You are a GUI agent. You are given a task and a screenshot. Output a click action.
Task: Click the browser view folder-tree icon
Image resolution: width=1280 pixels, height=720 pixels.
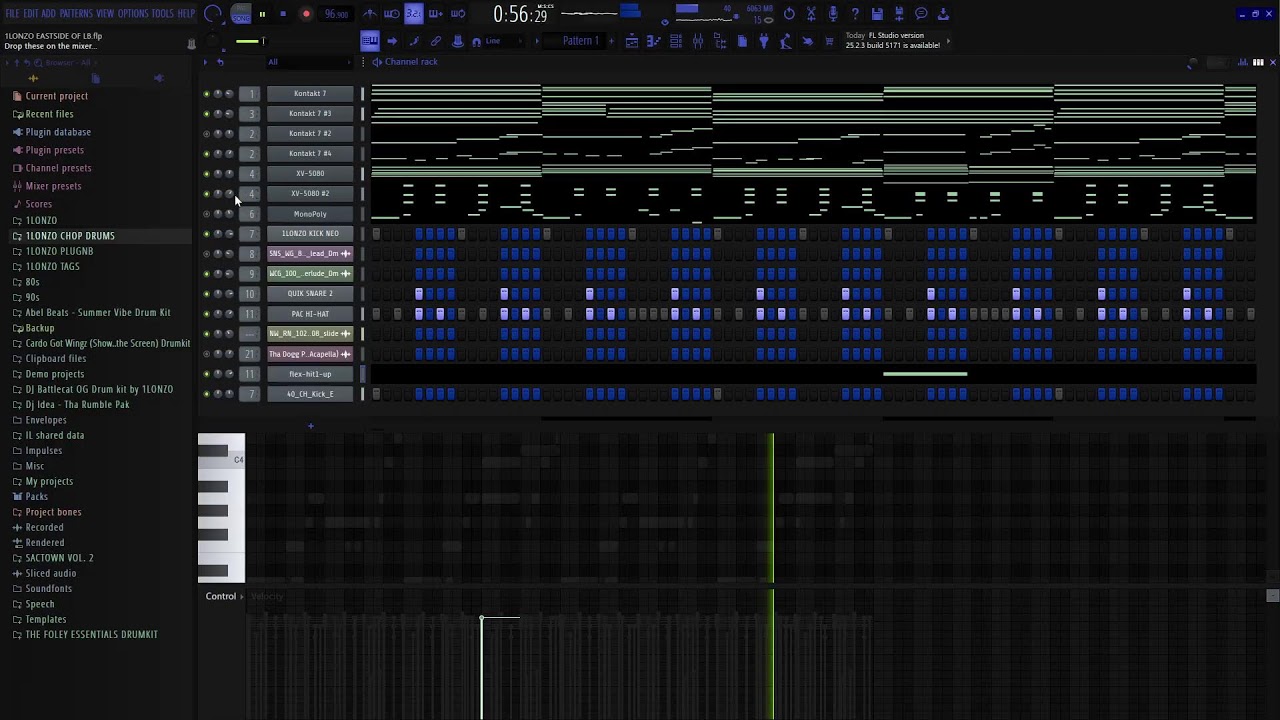click(720, 41)
